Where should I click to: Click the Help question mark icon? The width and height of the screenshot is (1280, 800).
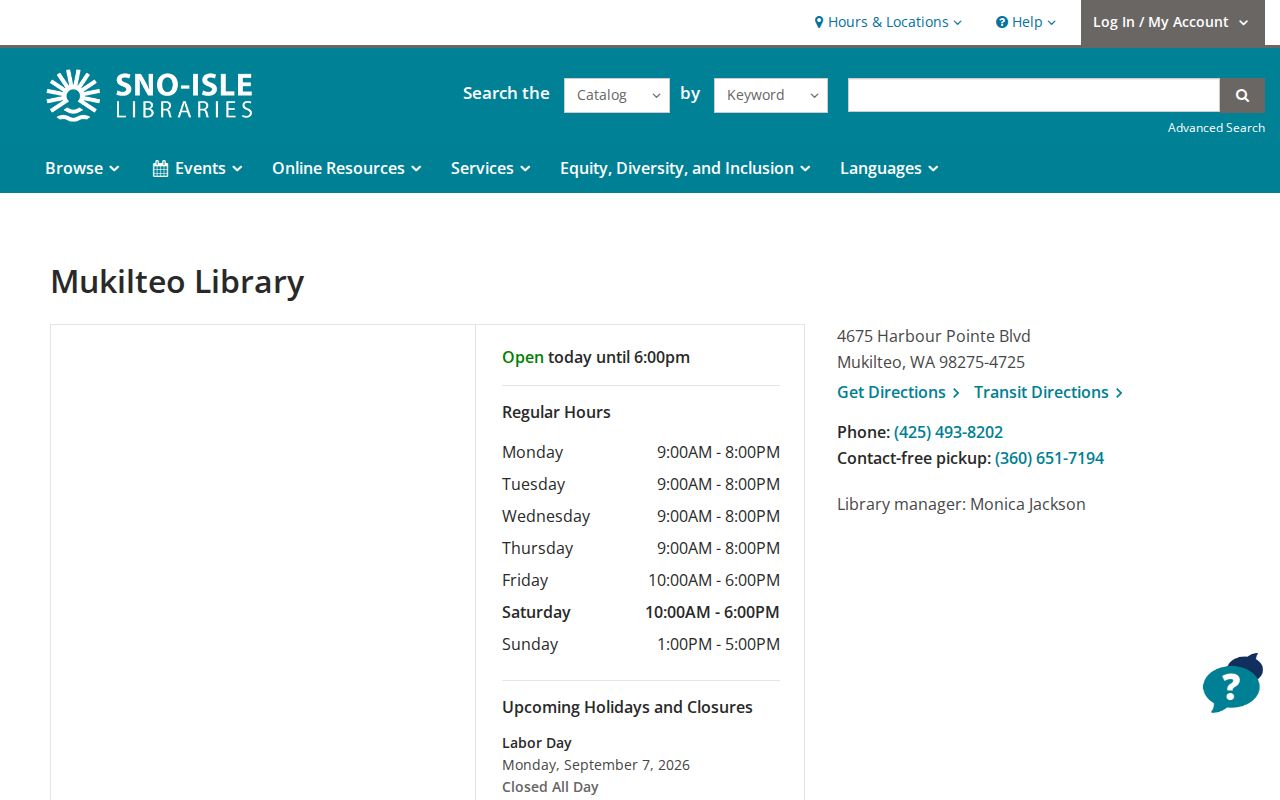1002,22
